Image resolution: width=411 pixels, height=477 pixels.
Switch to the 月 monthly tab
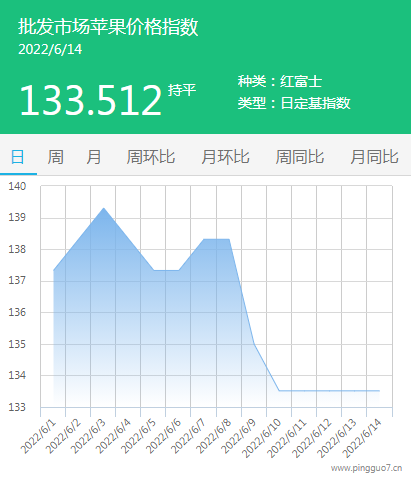coord(94,157)
